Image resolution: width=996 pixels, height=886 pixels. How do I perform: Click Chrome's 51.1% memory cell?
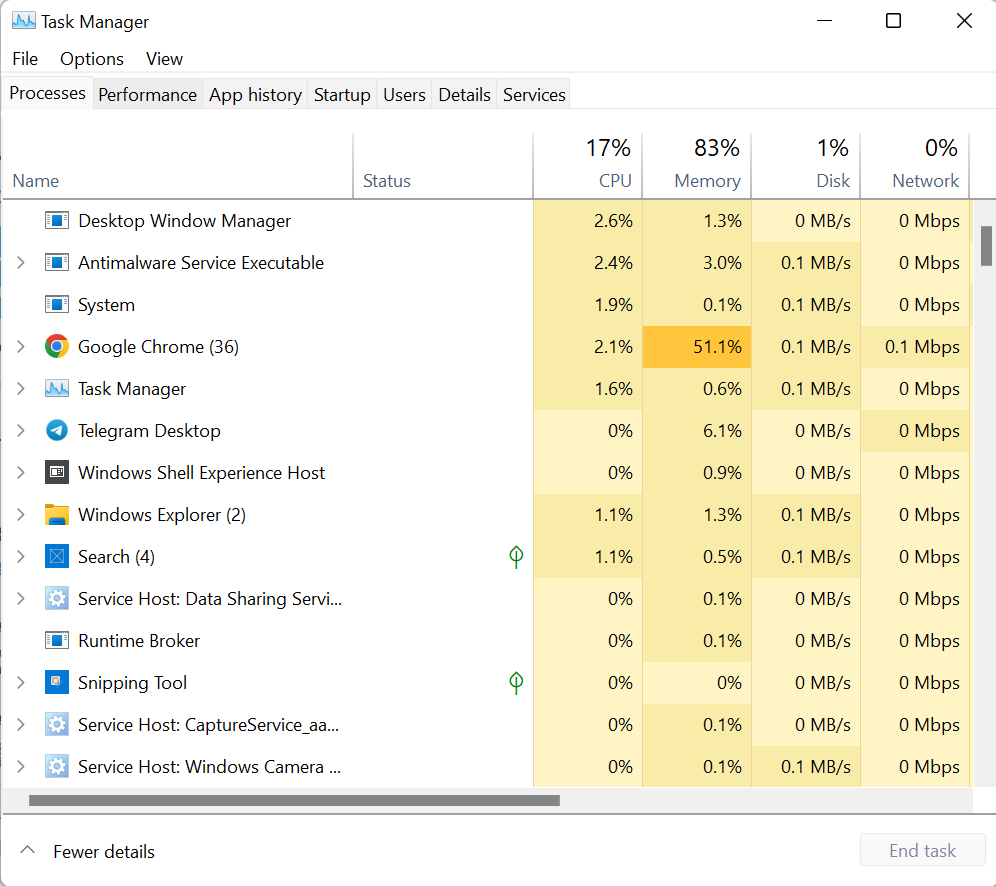point(697,347)
